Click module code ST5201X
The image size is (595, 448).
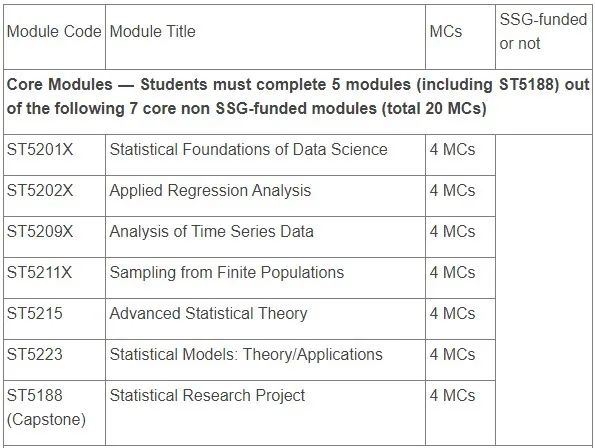[40, 149]
